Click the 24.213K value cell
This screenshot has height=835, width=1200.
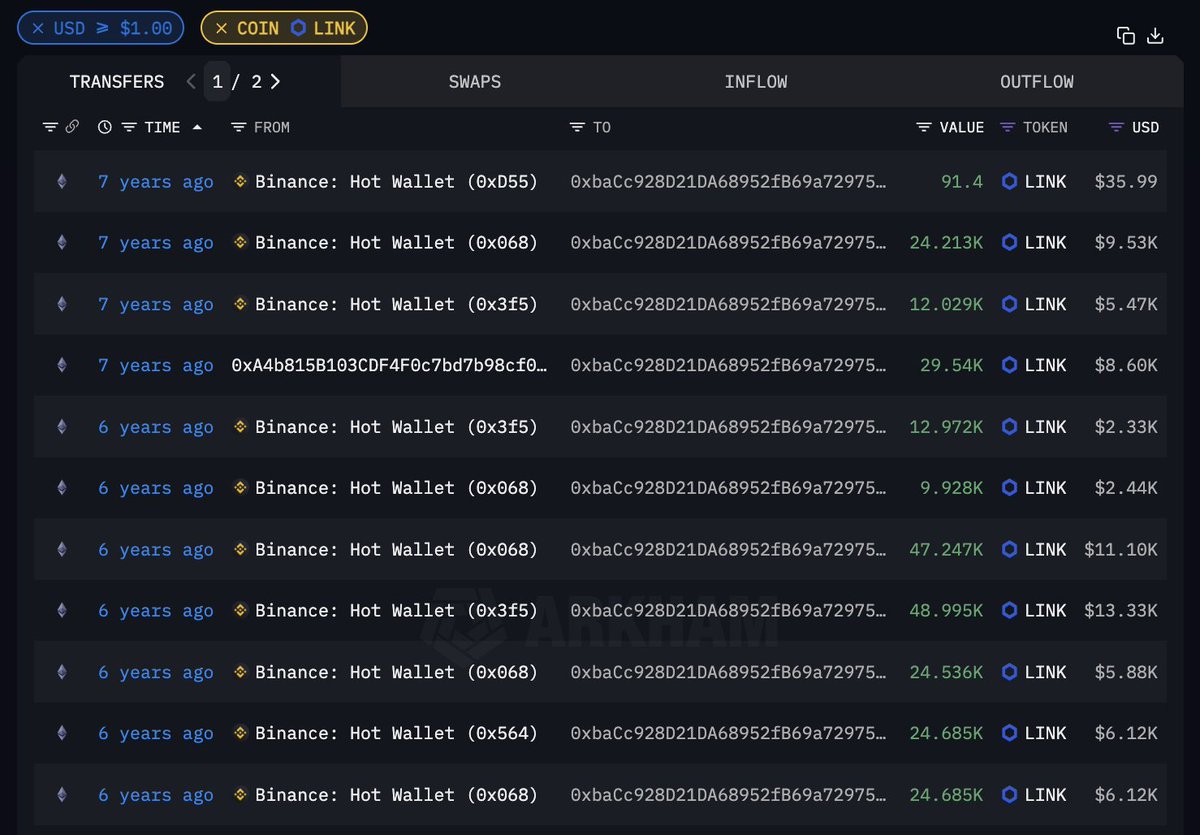(947, 242)
